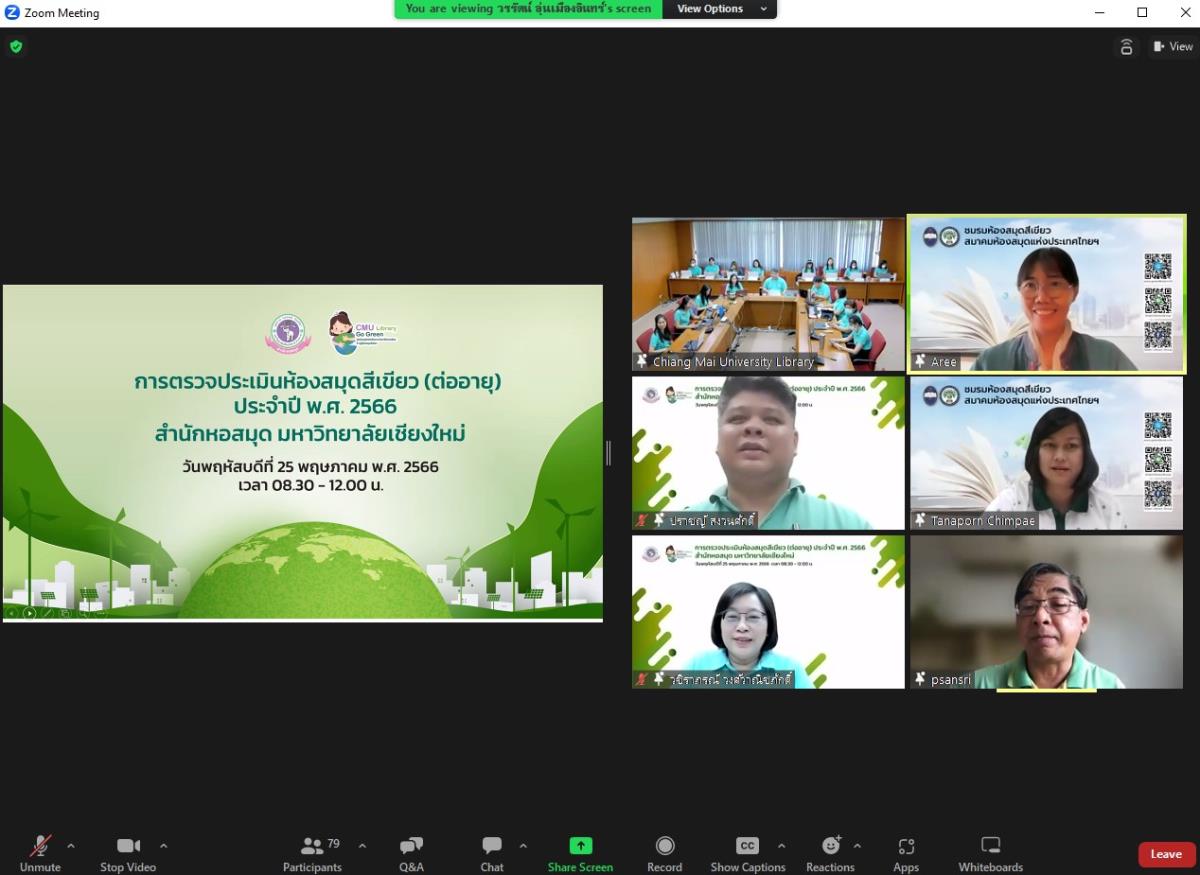Switch layout using View button
Screen dimensions: 1200x875
pos(1173,46)
